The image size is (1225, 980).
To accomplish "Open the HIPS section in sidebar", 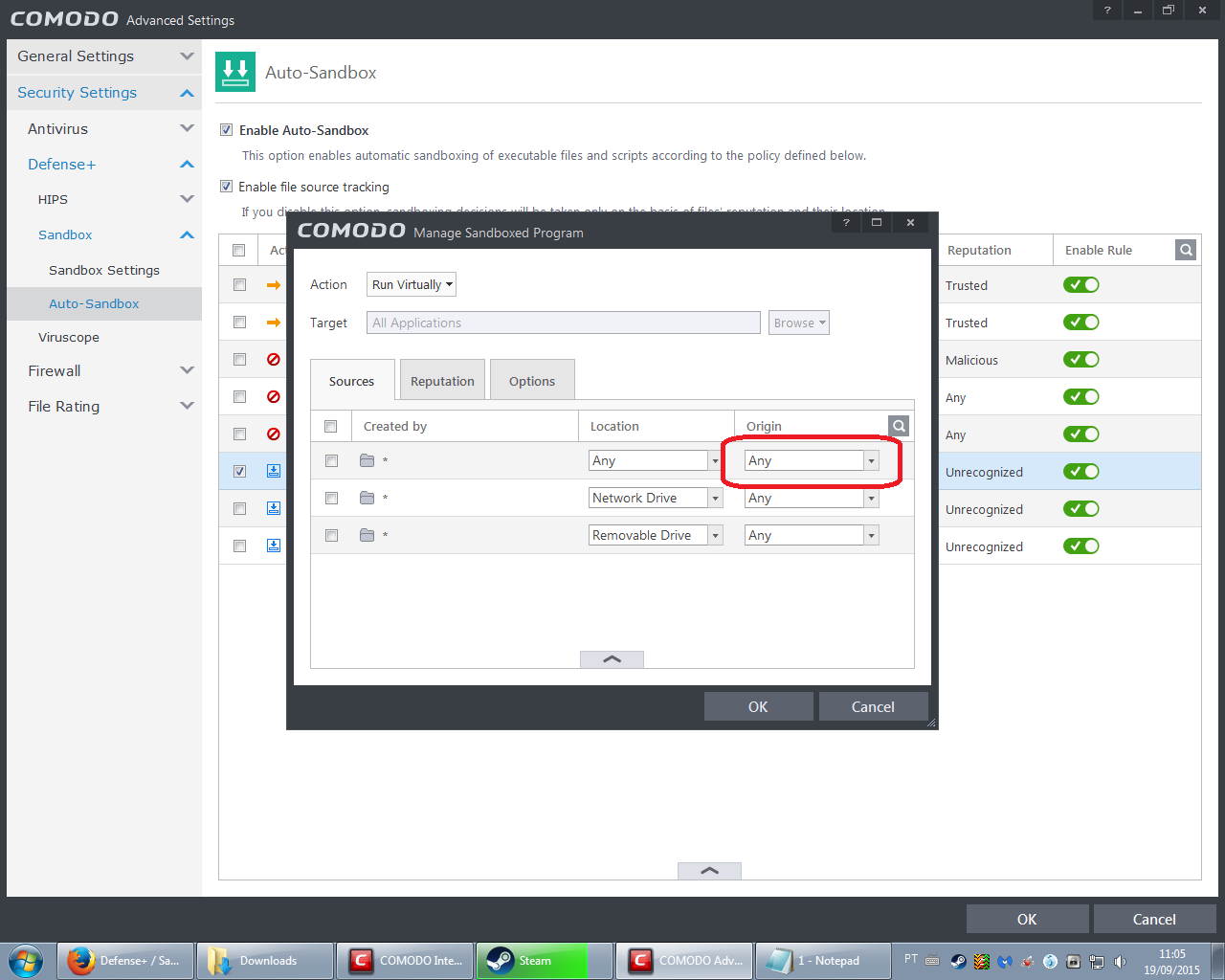I will tap(104, 199).
